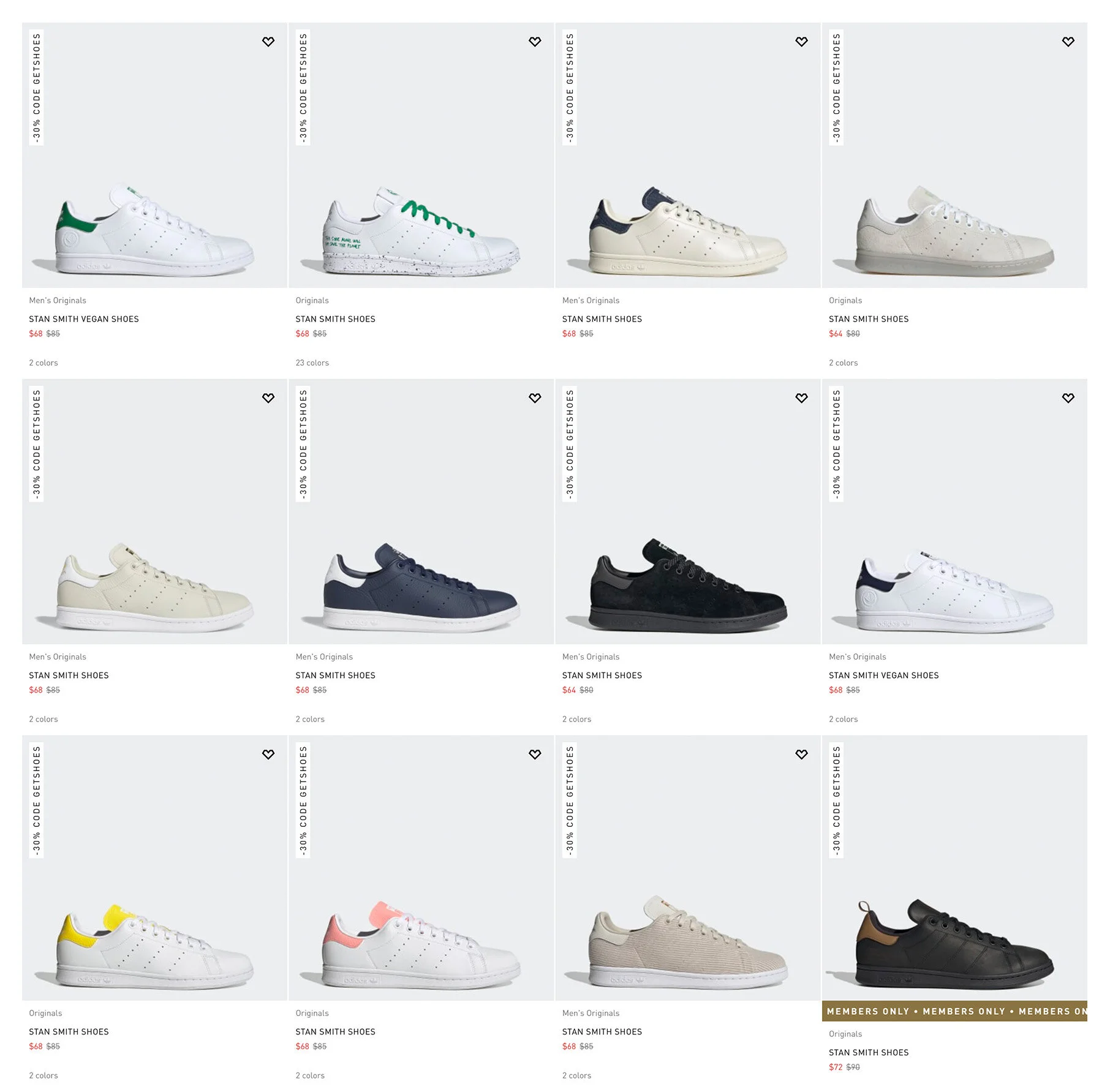Toggle heart on pink-heel Stan Smith
This screenshot has width=1110, height=1092.
pos(535,755)
